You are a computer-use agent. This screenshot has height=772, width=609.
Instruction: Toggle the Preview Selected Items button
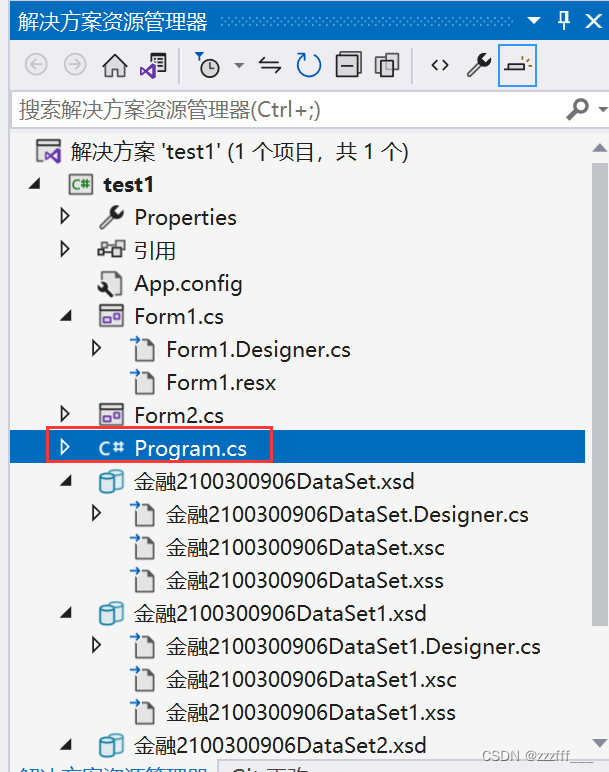[x=517, y=65]
